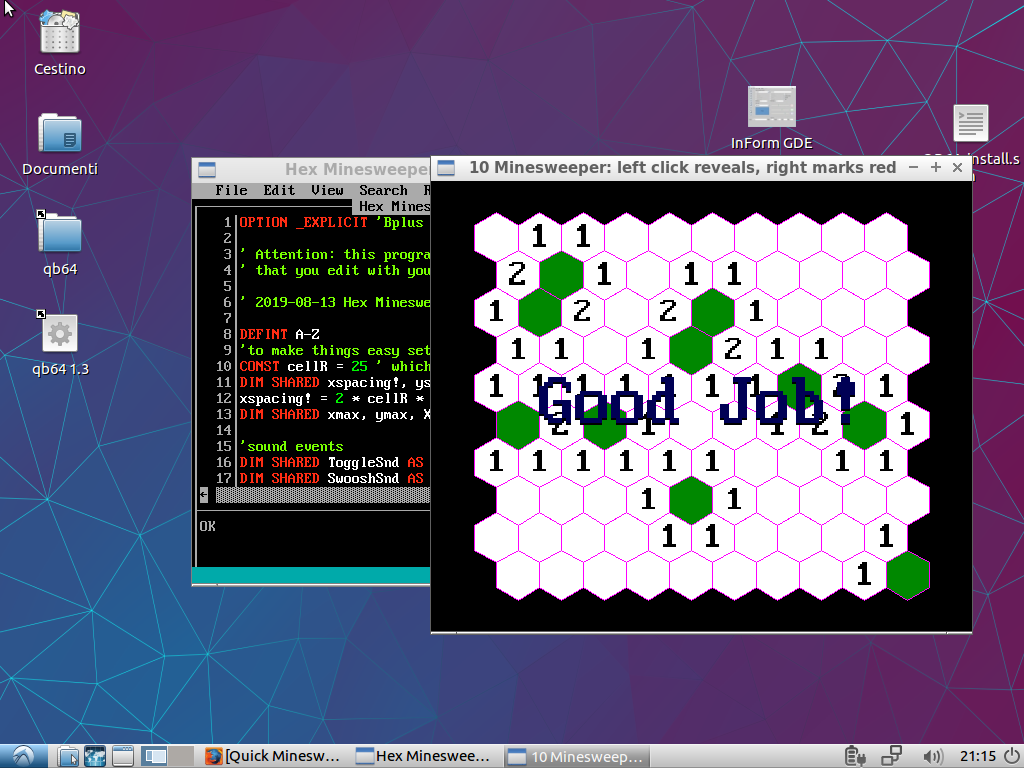Click the power logout tray icon
1024x768 pixels.
[x=1010, y=756]
